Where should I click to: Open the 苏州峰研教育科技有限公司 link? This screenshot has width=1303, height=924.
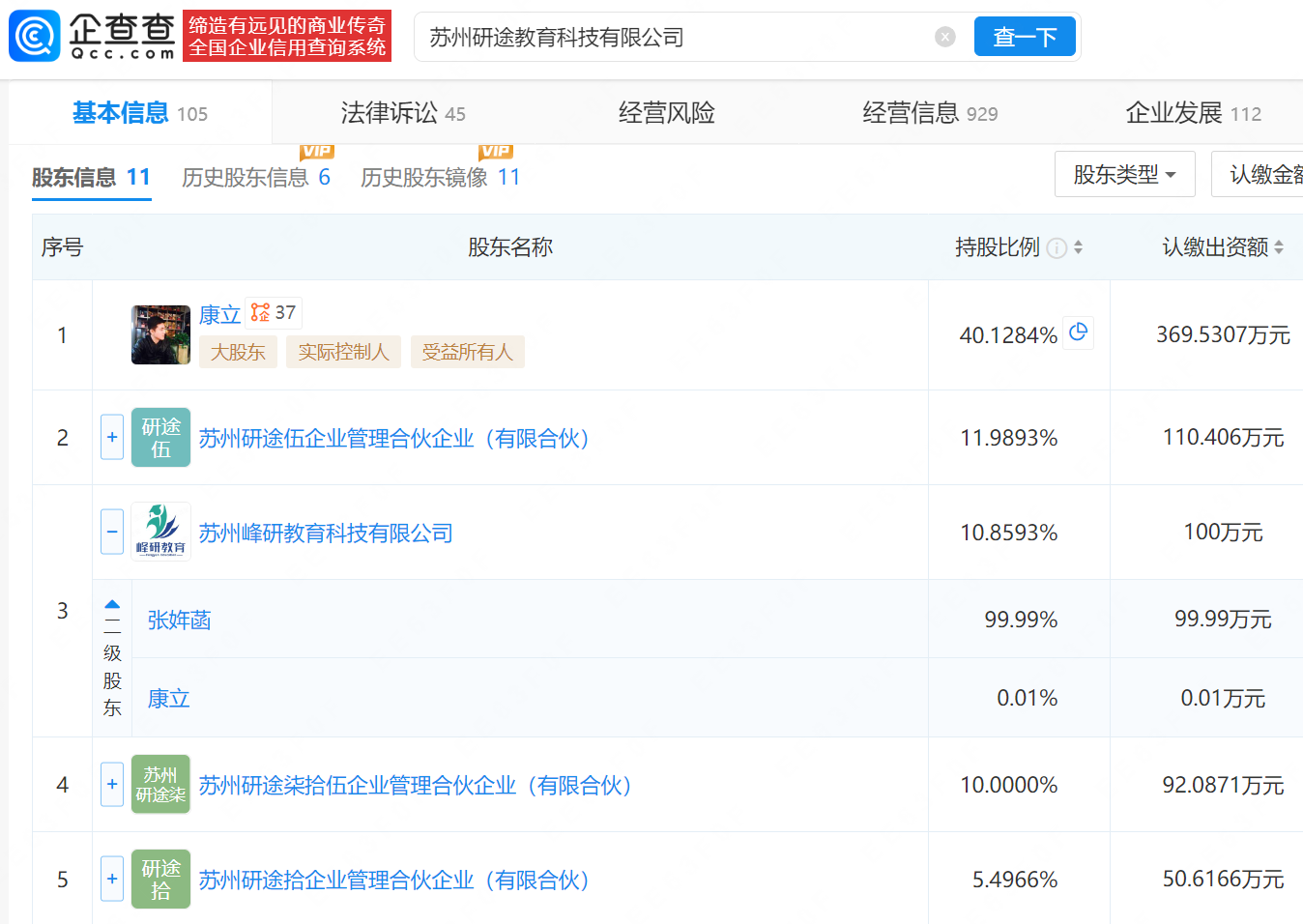pos(326,533)
